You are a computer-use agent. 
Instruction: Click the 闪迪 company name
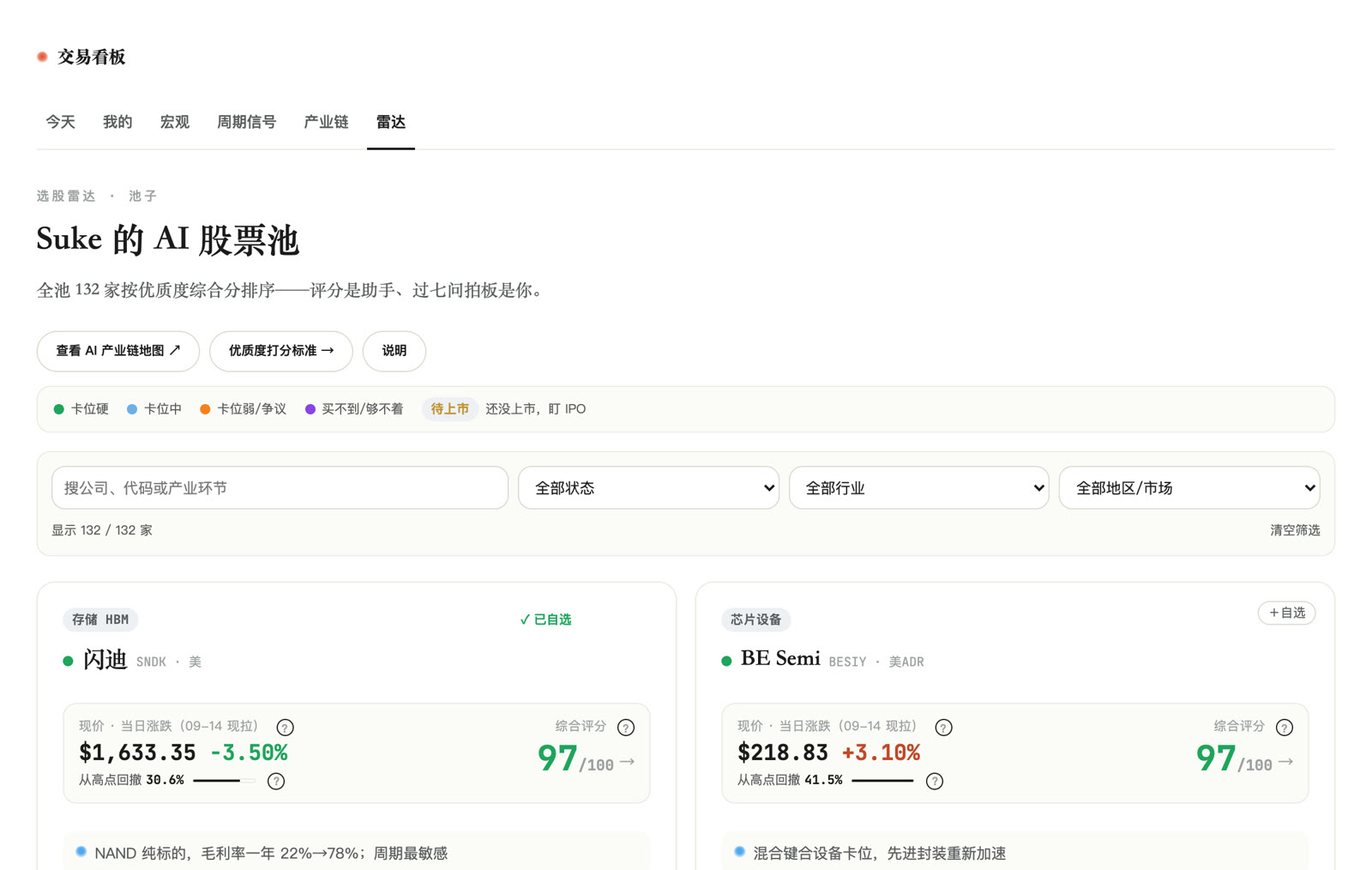(x=105, y=659)
